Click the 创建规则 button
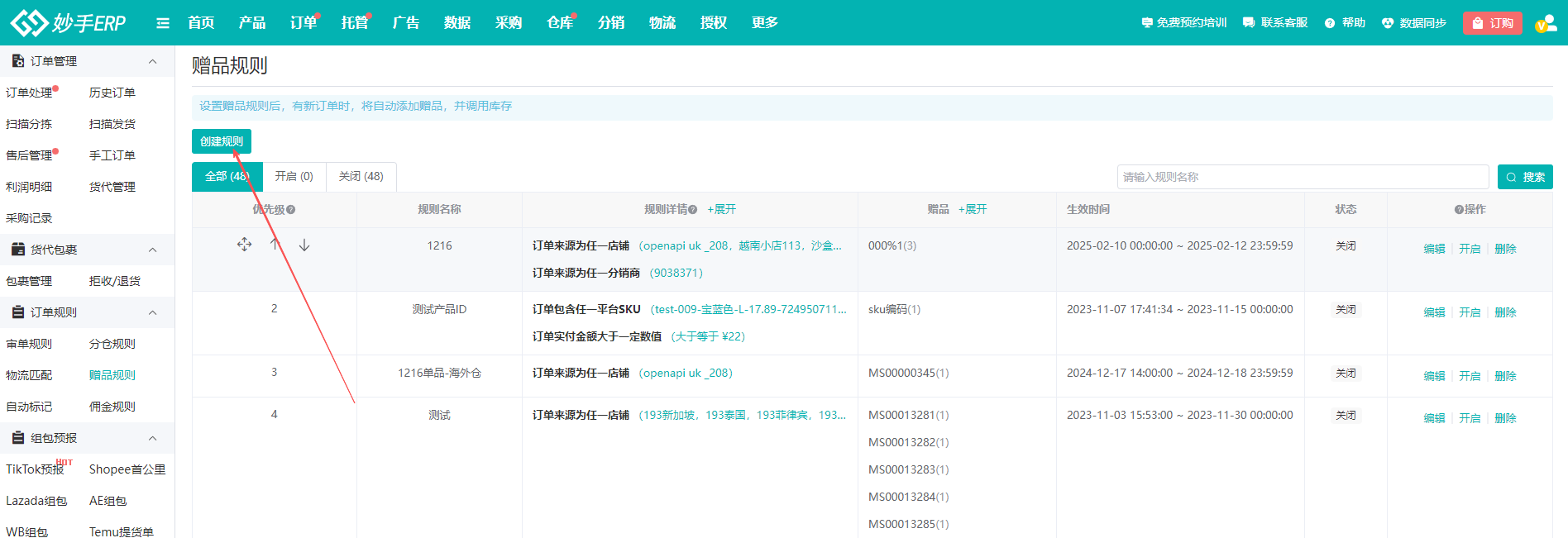The width and height of the screenshot is (1568, 538). [222, 141]
